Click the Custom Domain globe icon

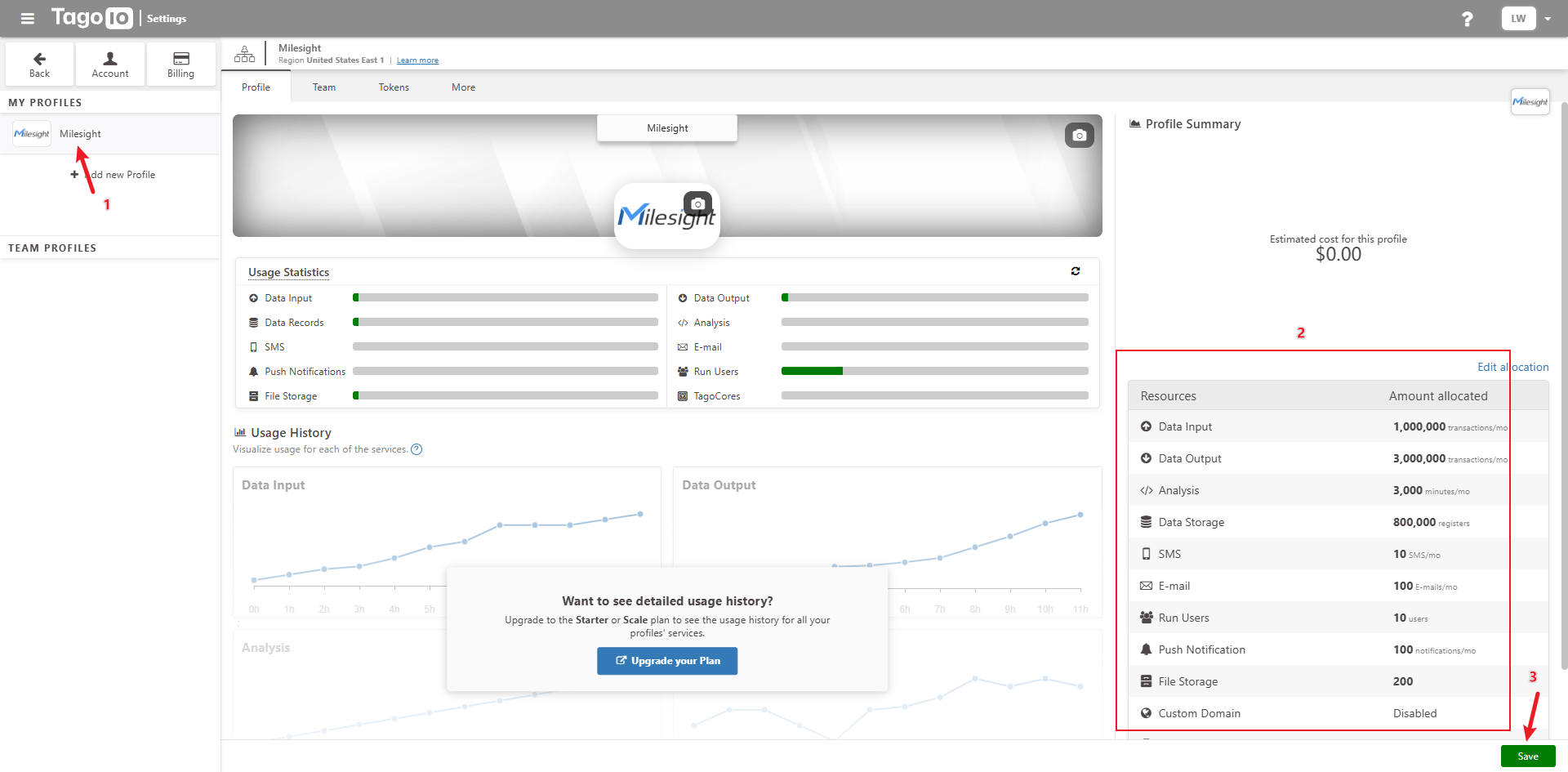coord(1146,713)
